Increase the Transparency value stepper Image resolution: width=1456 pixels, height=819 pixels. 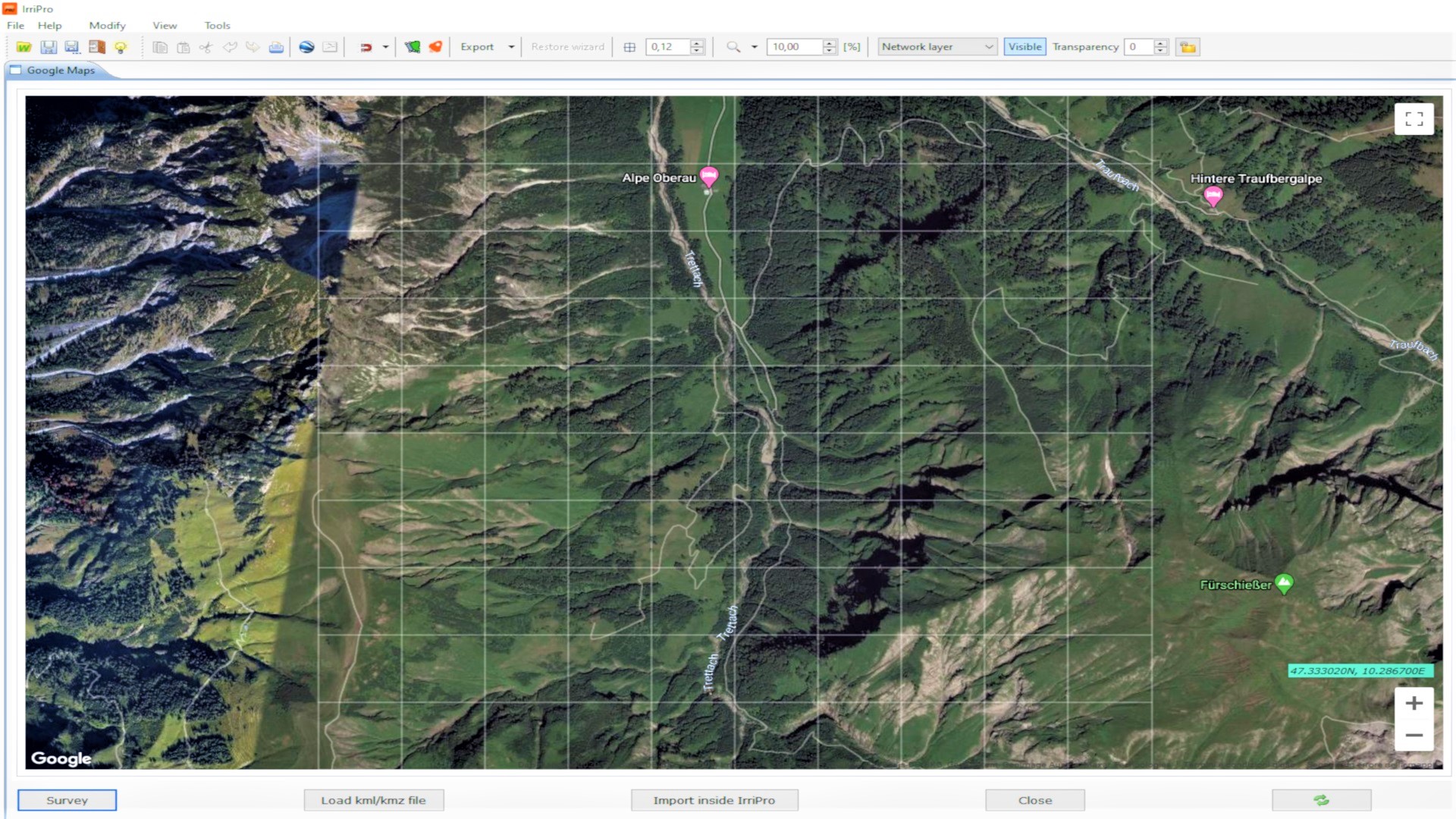pyautogui.click(x=1160, y=43)
